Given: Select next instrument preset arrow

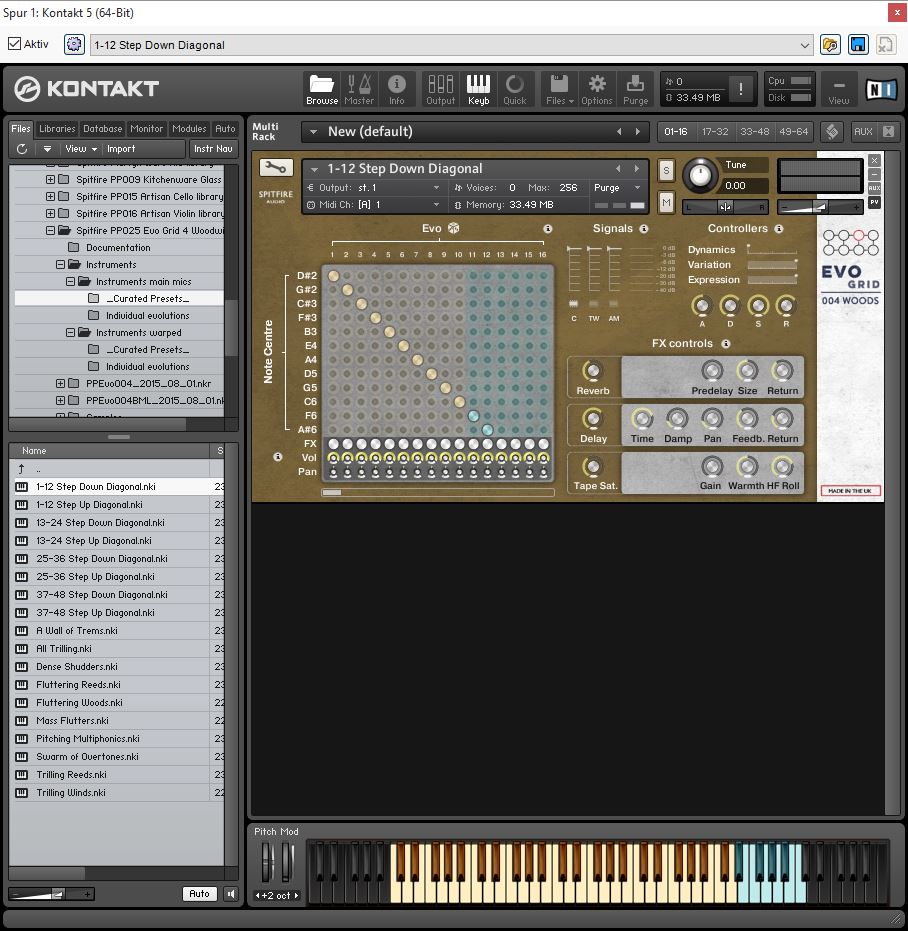Looking at the screenshot, I should tap(637, 169).
